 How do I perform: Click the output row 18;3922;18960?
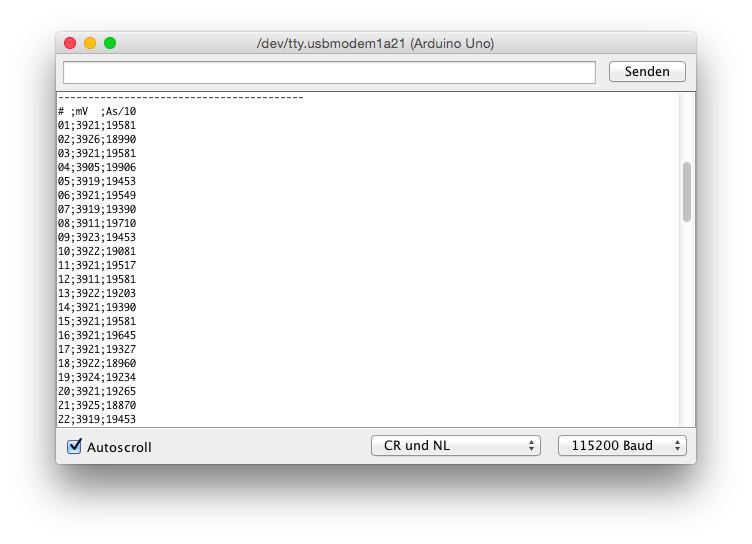pyautogui.click(x=97, y=363)
